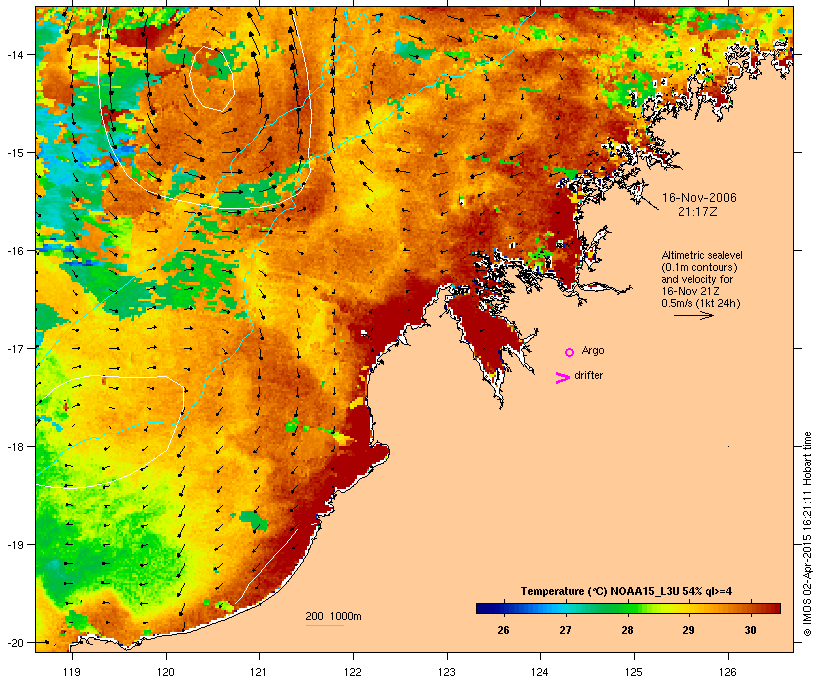Image resolution: width=820 pixels, height=680 pixels.
Task: Click the '-16' latitude axis label
Action: point(14,251)
